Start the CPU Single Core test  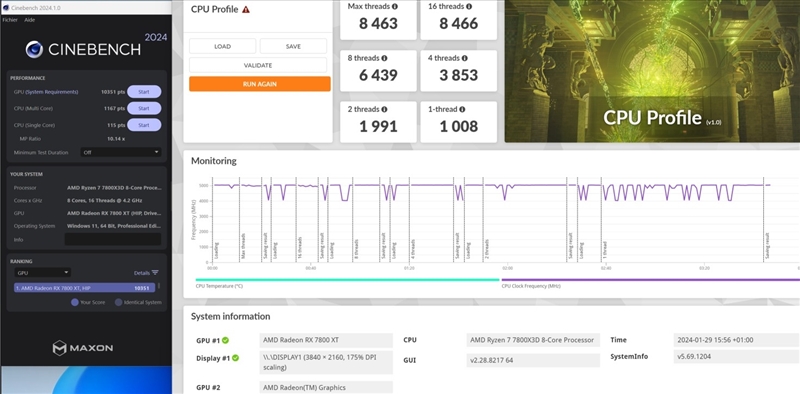[144, 125]
